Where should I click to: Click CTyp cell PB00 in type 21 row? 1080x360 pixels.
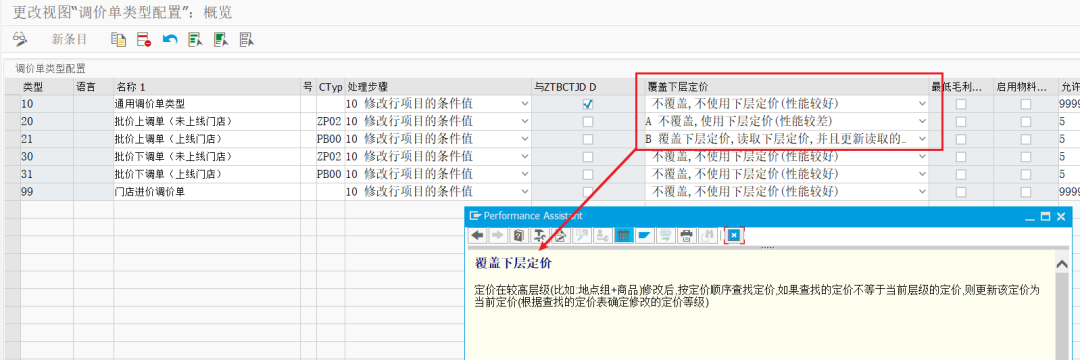point(330,139)
